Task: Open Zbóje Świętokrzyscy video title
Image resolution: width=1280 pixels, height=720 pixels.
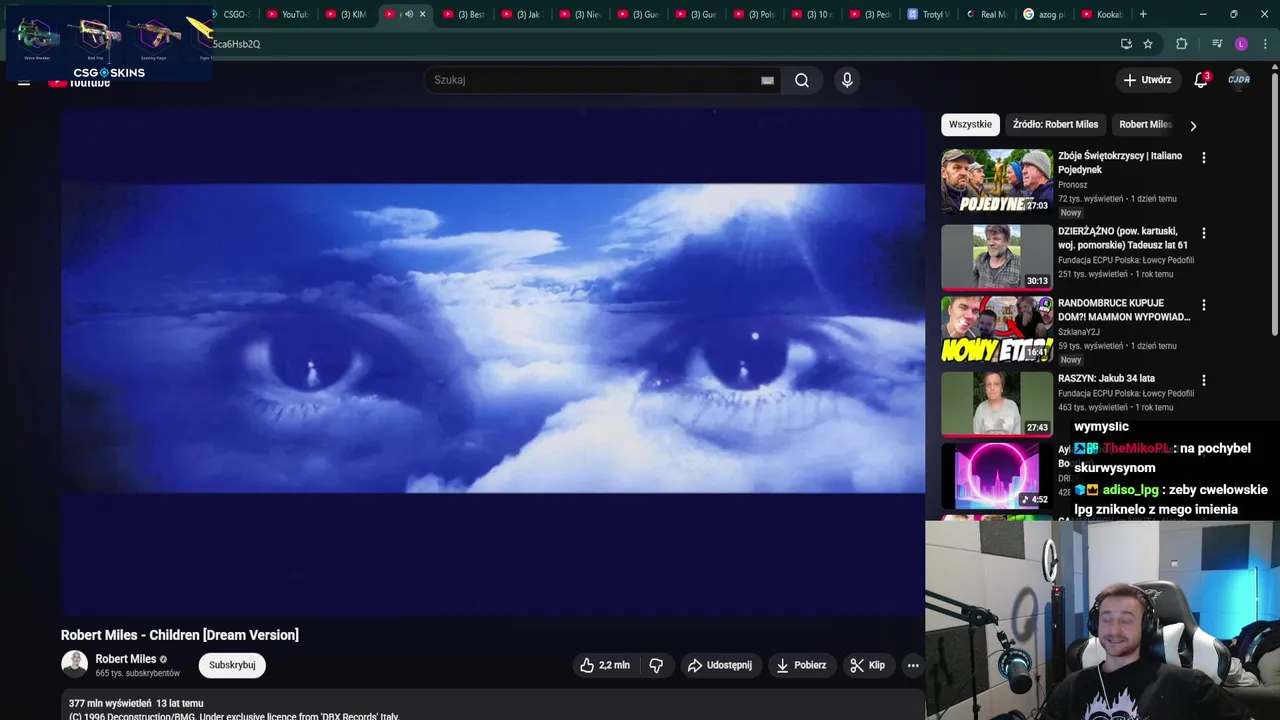Action: [x=1120, y=162]
